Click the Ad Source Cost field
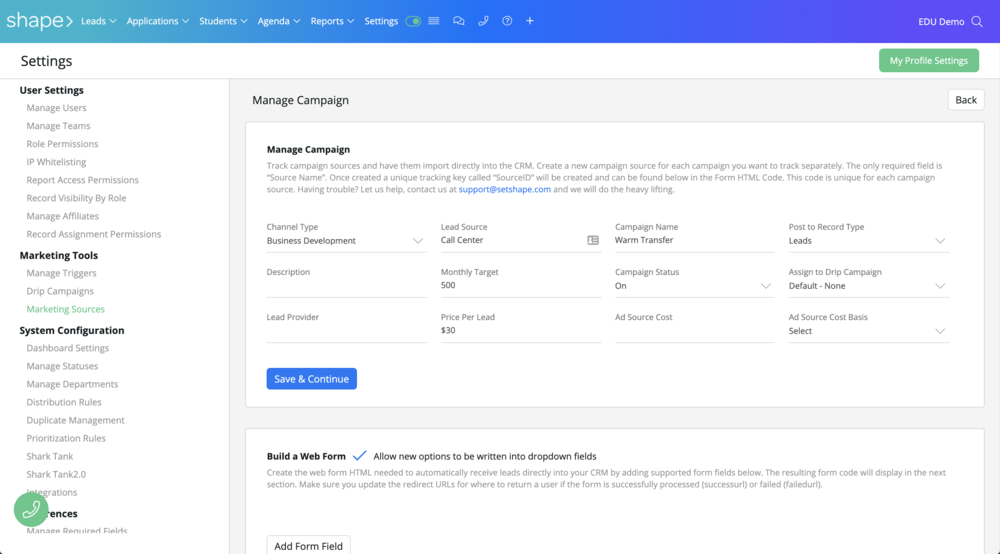1000x554 pixels. [x=695, y=331]
